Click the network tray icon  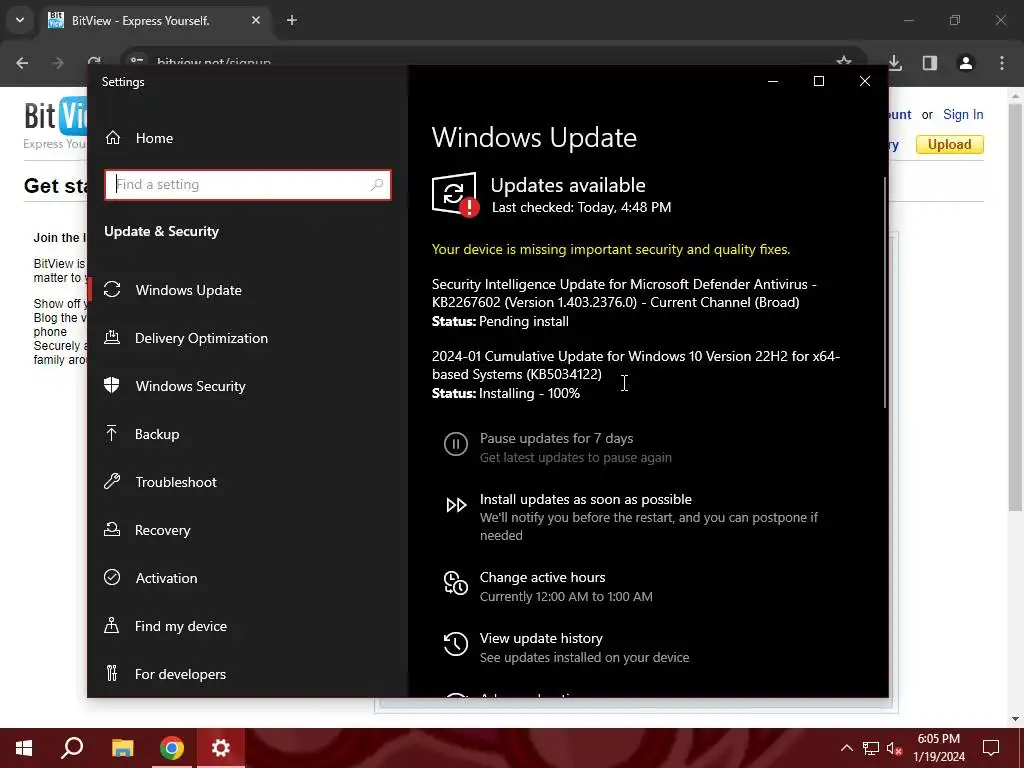click(871, 748)
